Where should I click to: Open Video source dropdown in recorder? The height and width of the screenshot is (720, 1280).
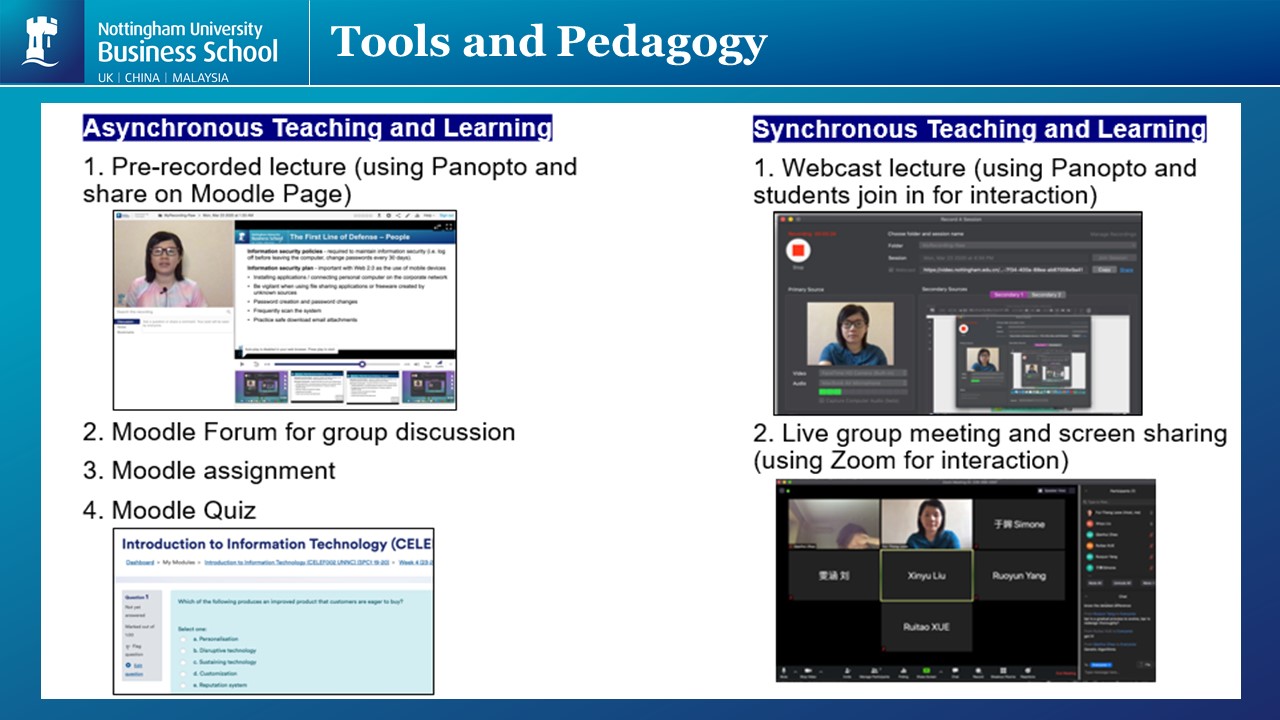[863, 373]
